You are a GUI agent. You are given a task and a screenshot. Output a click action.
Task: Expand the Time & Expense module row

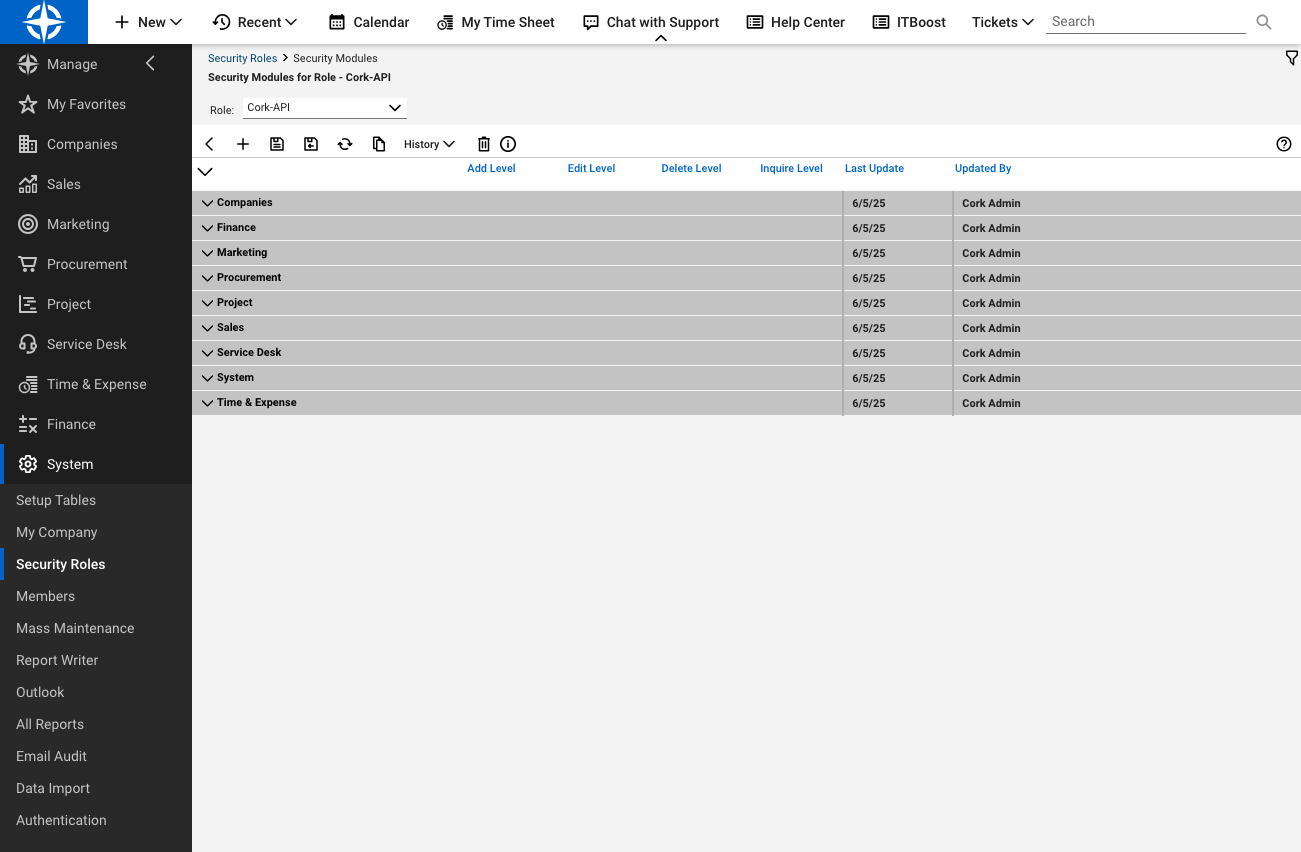tap(208, 403)
